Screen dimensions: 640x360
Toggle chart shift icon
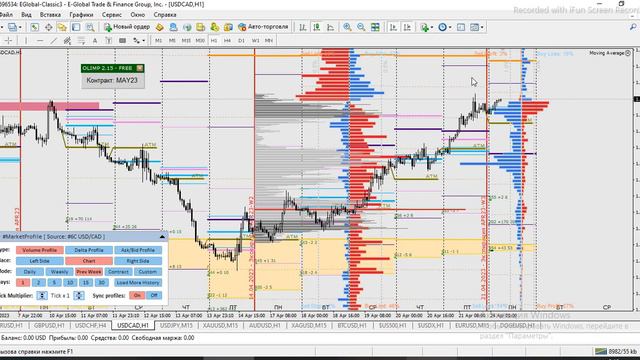(407, 27)
